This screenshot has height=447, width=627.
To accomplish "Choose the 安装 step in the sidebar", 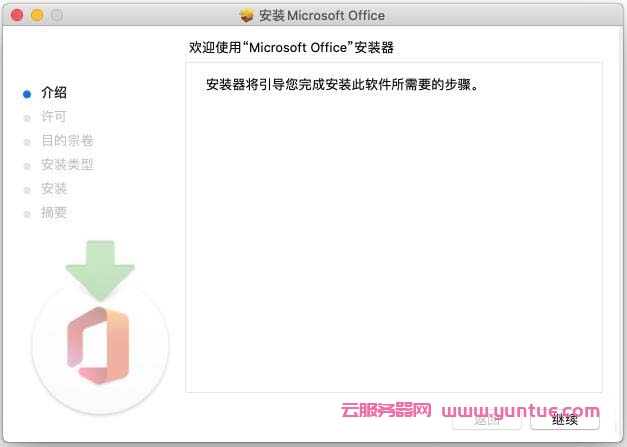I will point(54,189).
